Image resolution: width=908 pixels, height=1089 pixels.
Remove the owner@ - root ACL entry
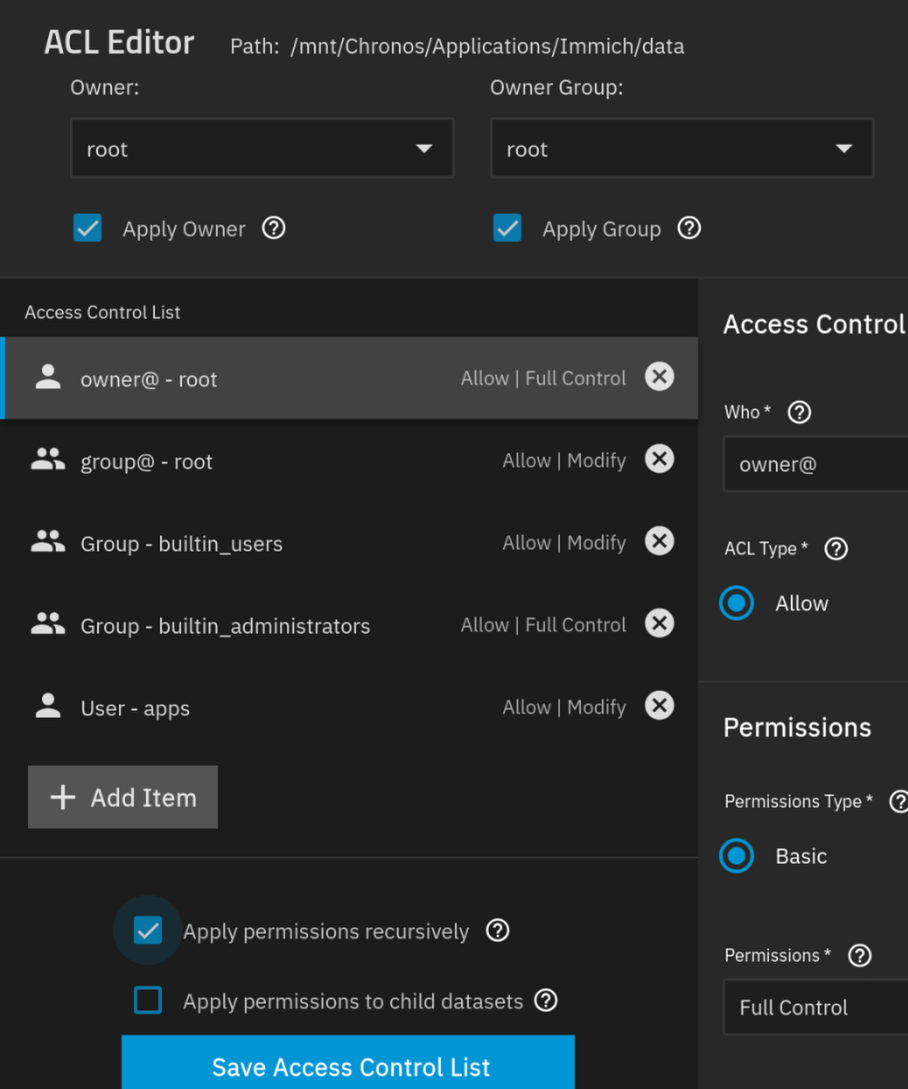click(659, 377)
